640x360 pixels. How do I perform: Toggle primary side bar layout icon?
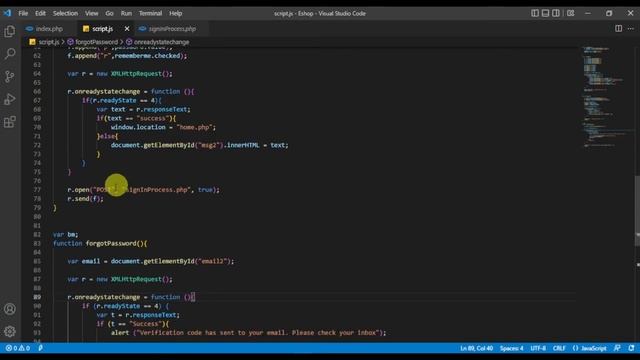coord(535,13)
